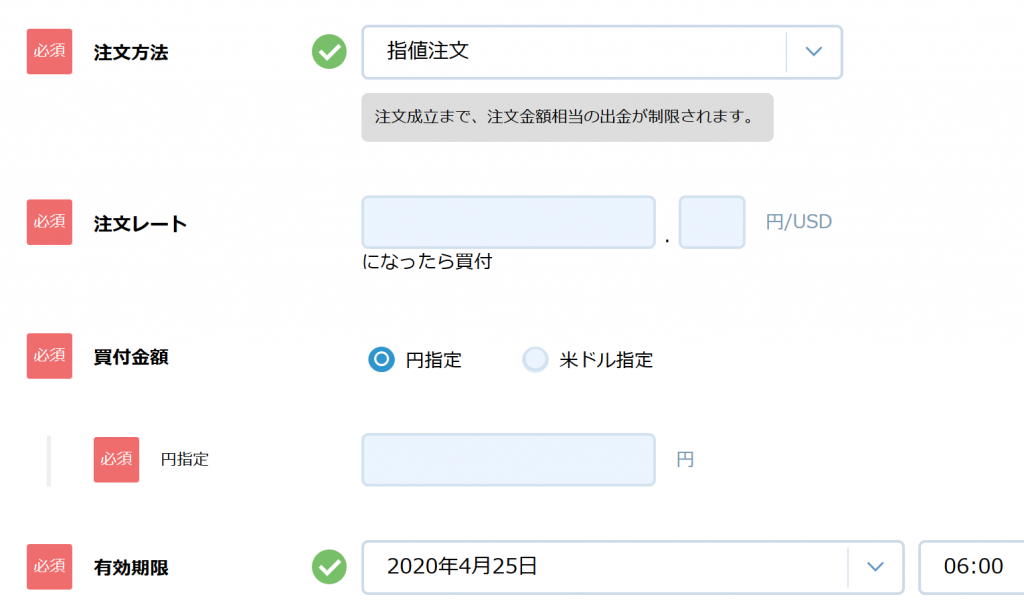The width and height of the screenshot is (1024, 613).
Task: Click the 円/USD unit label
Action: (798, 222)
